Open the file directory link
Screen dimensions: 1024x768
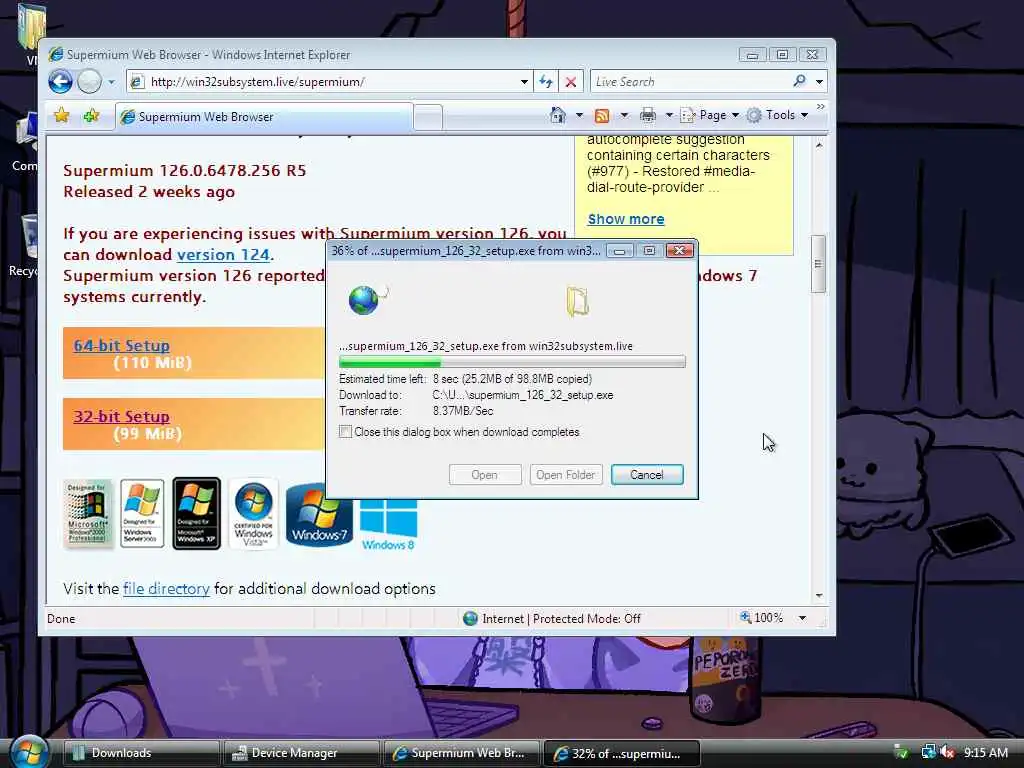click(166, 588)
